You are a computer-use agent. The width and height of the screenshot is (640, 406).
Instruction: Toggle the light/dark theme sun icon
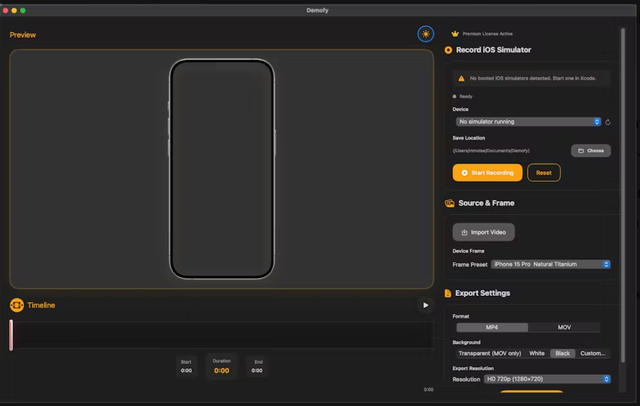[426, 34]
